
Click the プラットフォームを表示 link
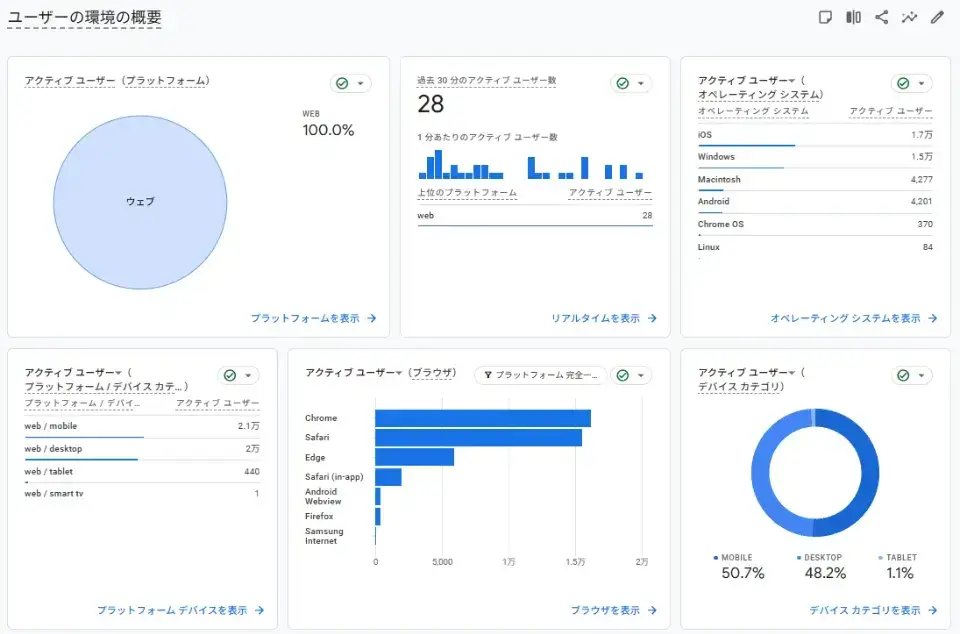click(x=311, y=317)
